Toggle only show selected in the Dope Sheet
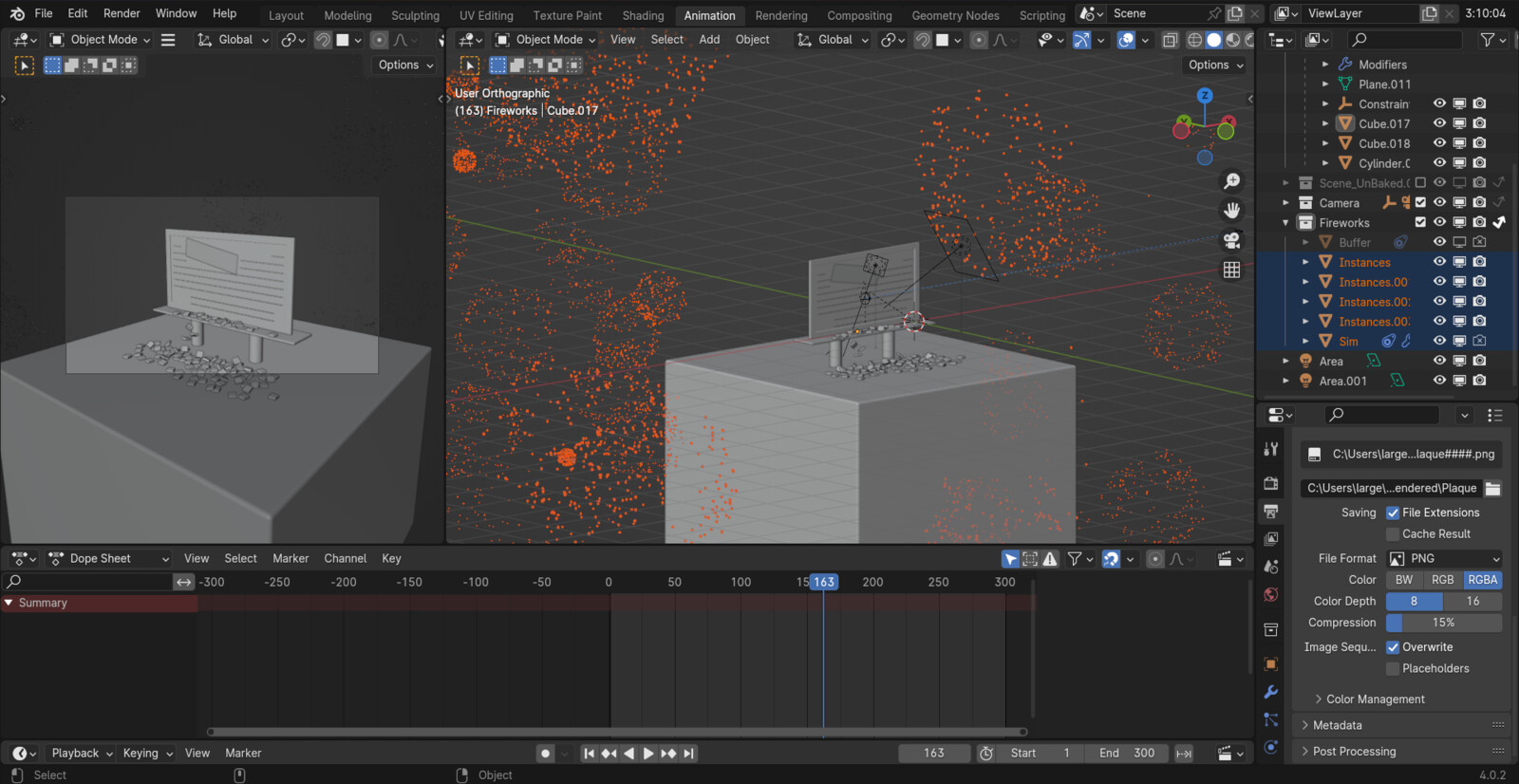This screenshot has width=1519, height=784. click(1010, 559)
